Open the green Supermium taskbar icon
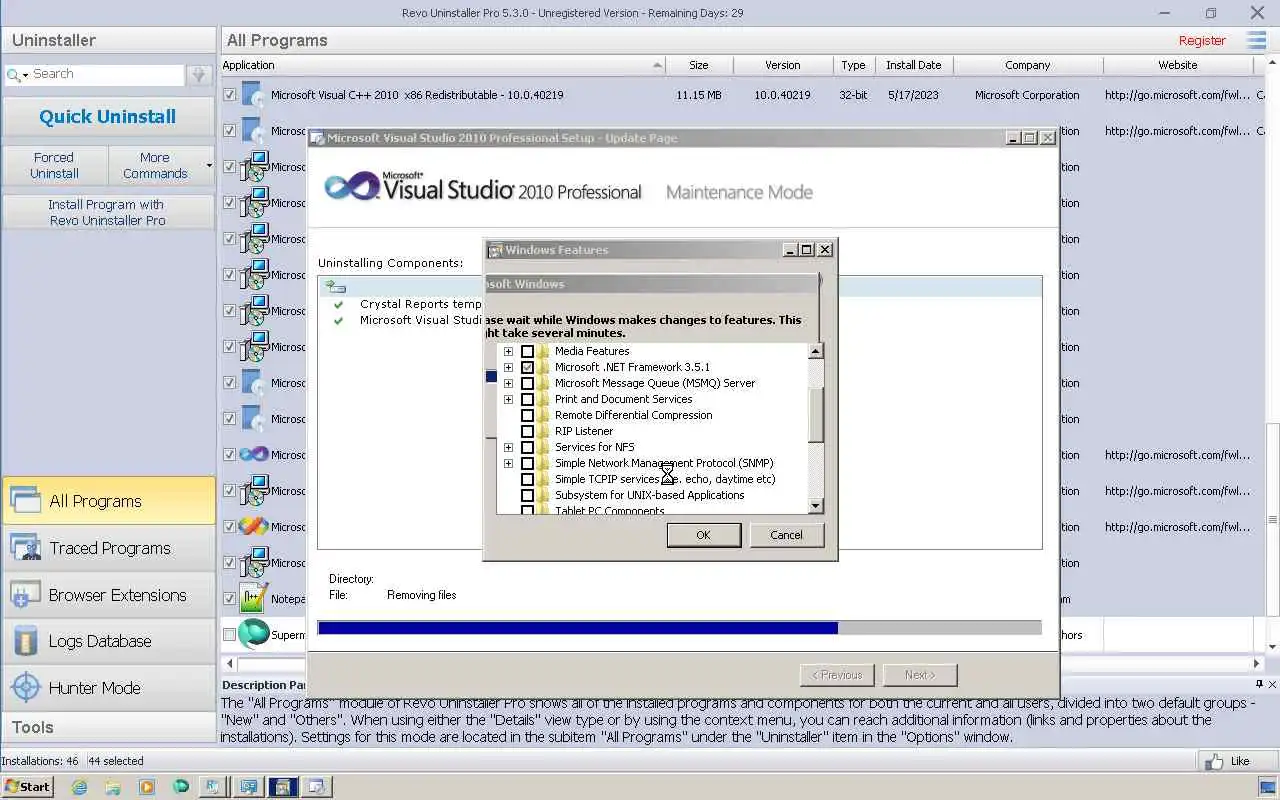 pos(180,787)
